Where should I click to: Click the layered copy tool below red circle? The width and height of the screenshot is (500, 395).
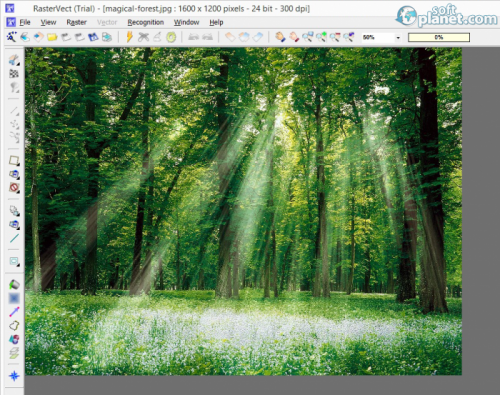point(14,211)
